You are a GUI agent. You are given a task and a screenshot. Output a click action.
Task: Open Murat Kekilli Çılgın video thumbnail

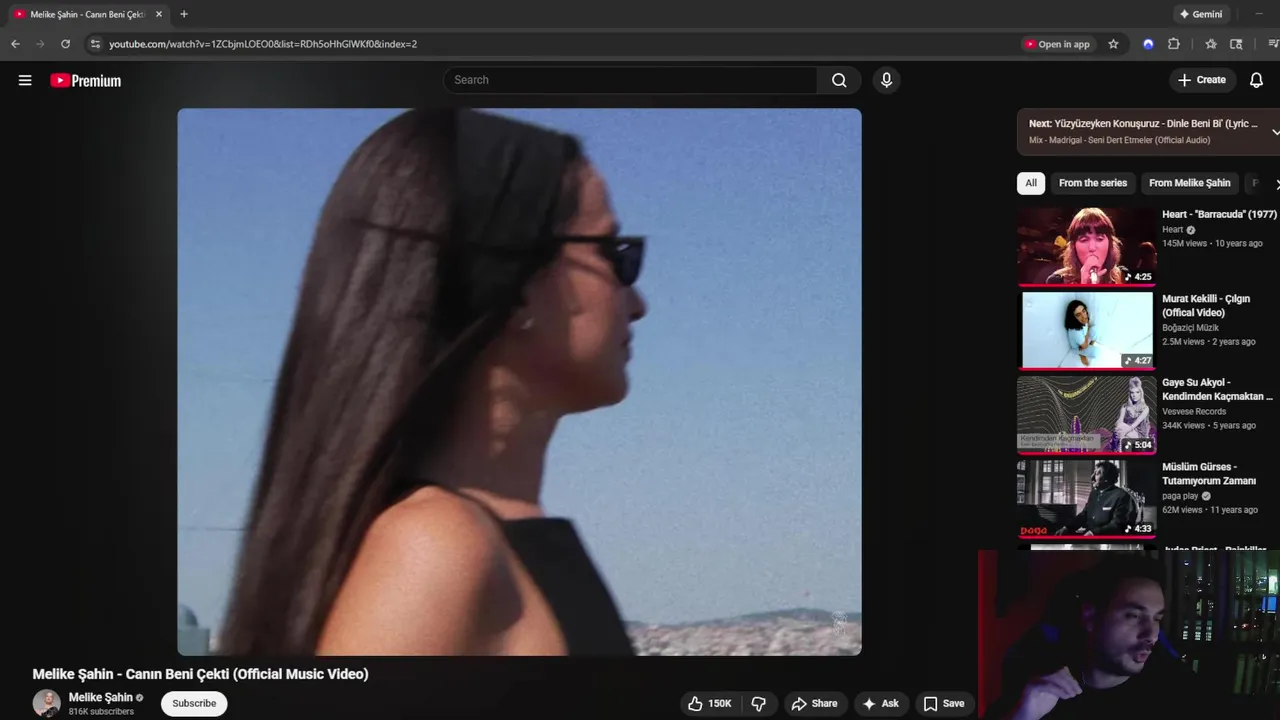1086,330
